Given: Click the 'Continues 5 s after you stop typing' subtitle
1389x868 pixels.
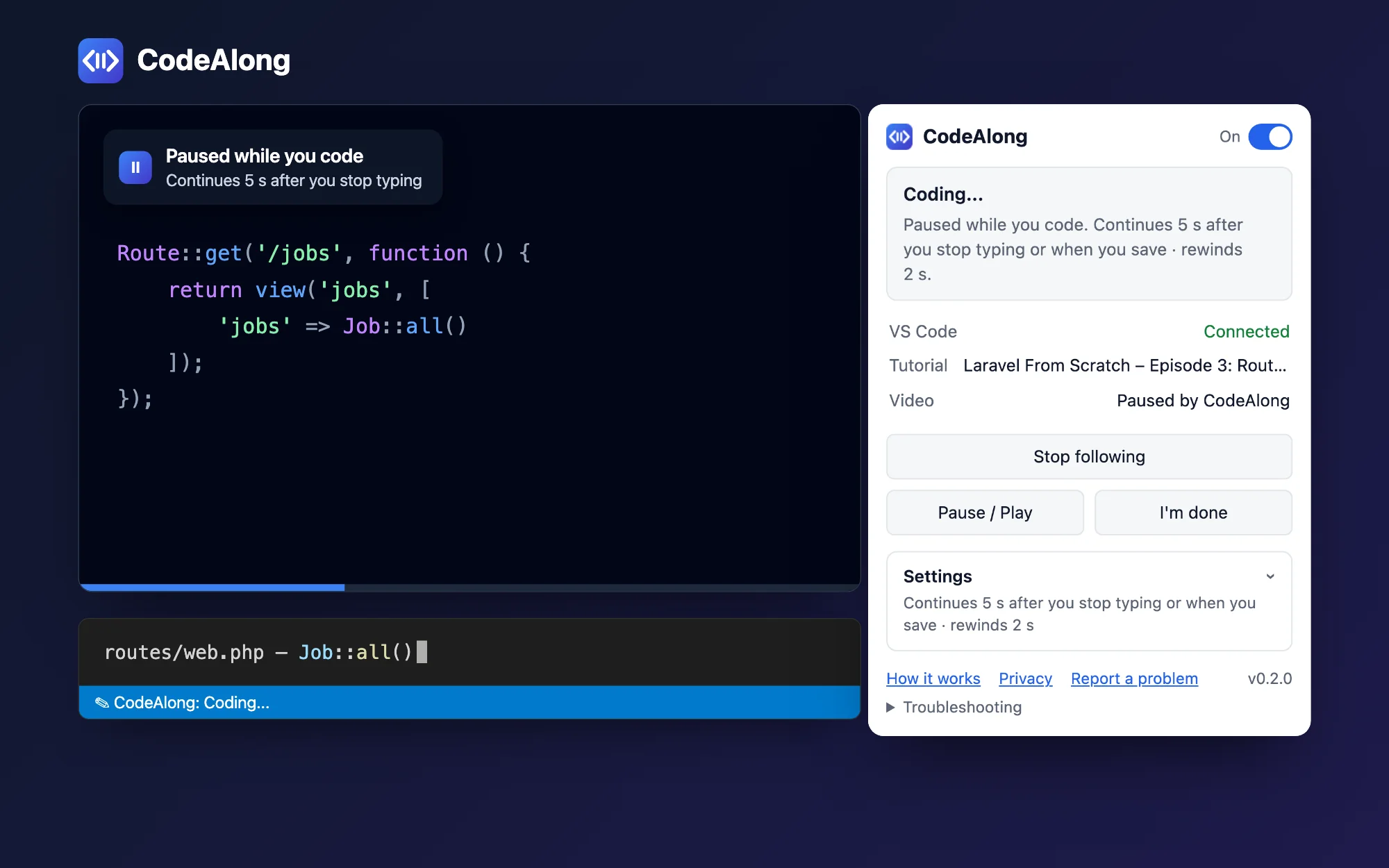Looking at the screenshot, I should tap(294, 181).
